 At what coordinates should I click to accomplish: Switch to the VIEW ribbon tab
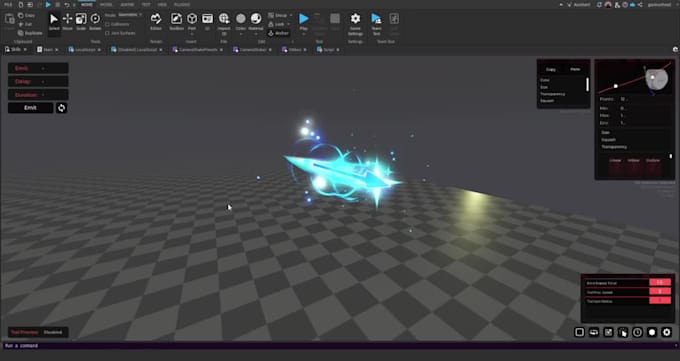(162, 4)
